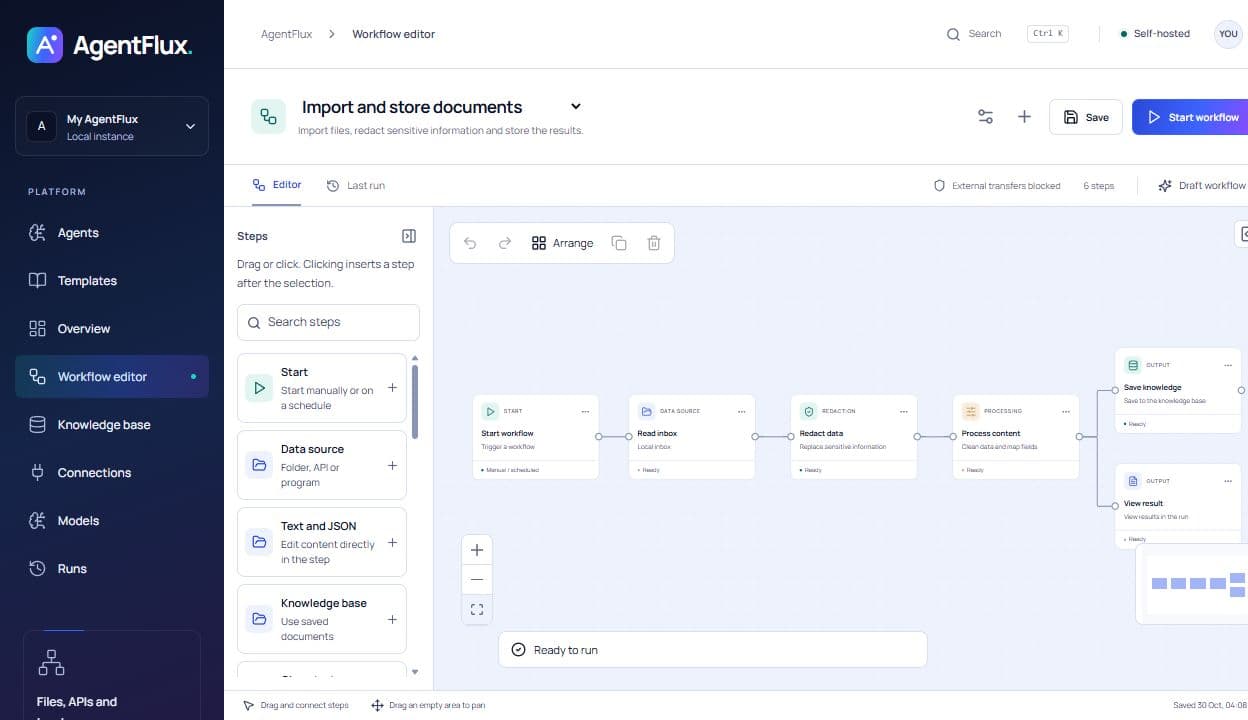Viewport: 1248px width, 720px height.
Task: Open the workflow title dropdown chevron
Action: [x=576, y=106]
